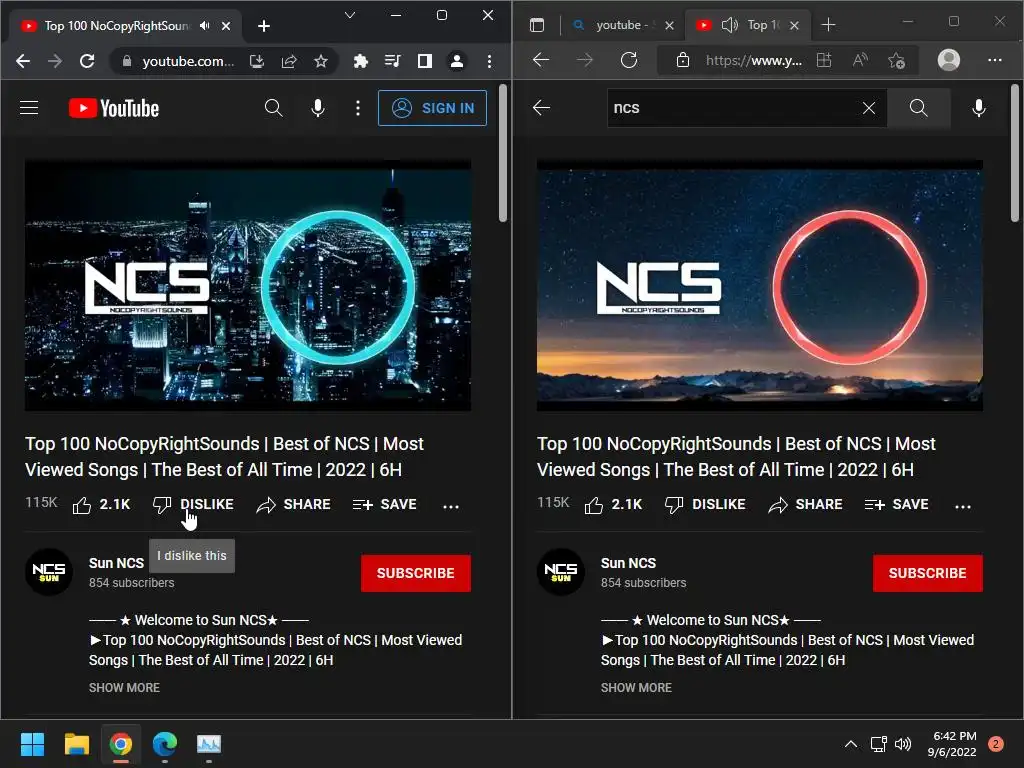Viewport: 1024px width, 768px height.
Task: Open Windows Start menu
Action: (32, 744)
